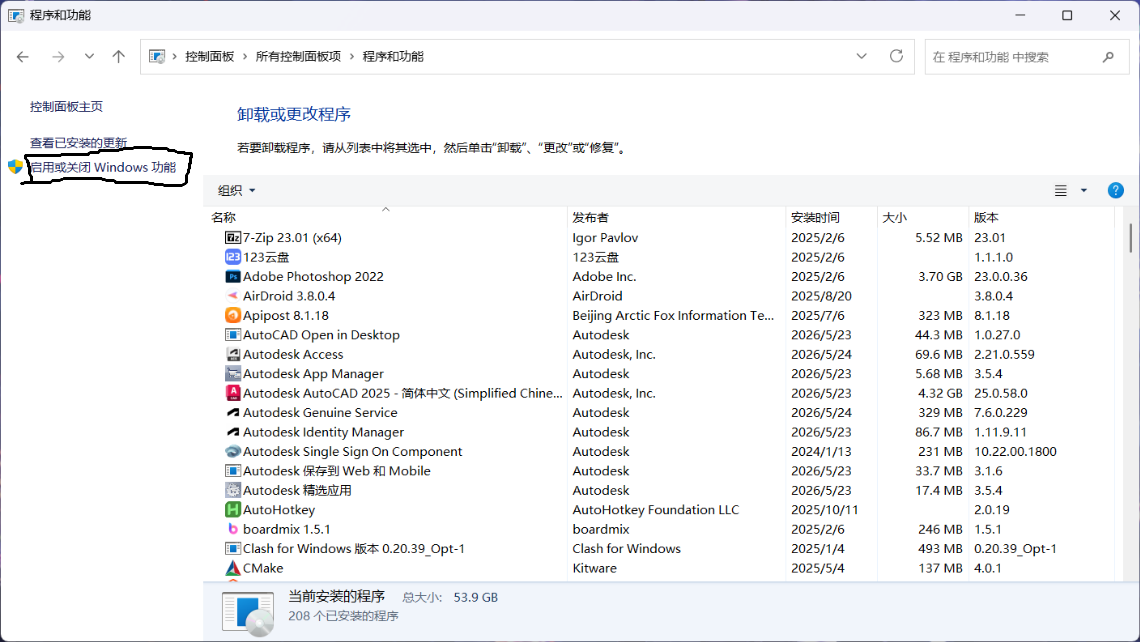The image size is (1140, 642).
Task: Click version 10.22.00.1800
Action: 1016,452
